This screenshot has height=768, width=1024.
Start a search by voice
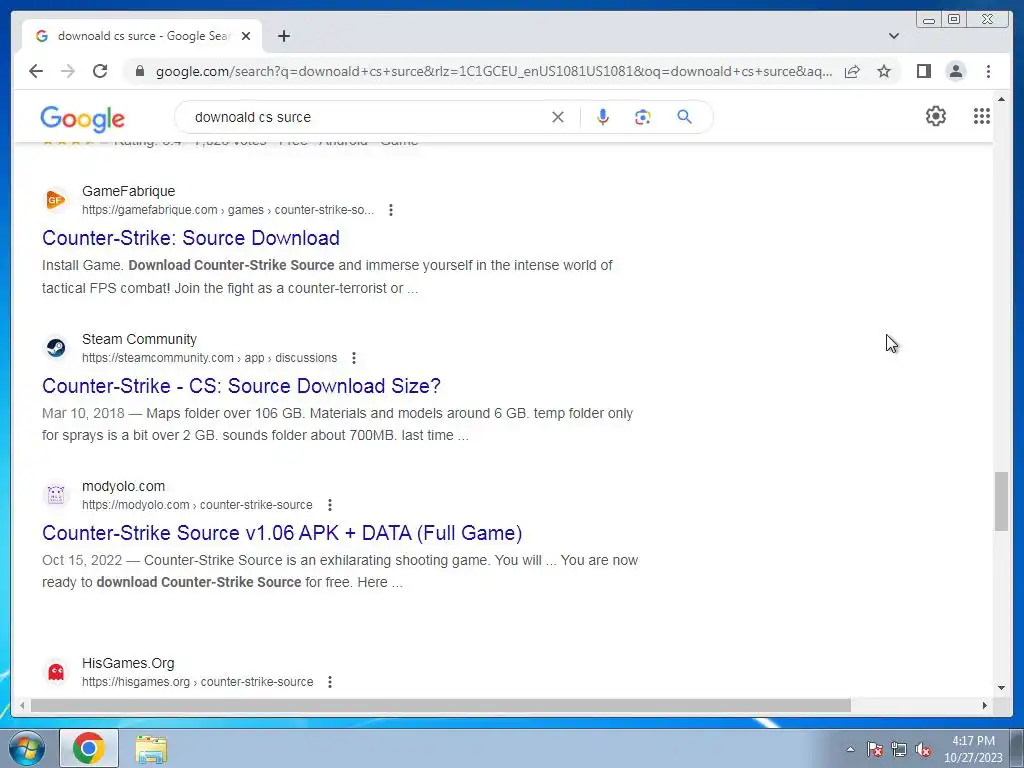603,117
